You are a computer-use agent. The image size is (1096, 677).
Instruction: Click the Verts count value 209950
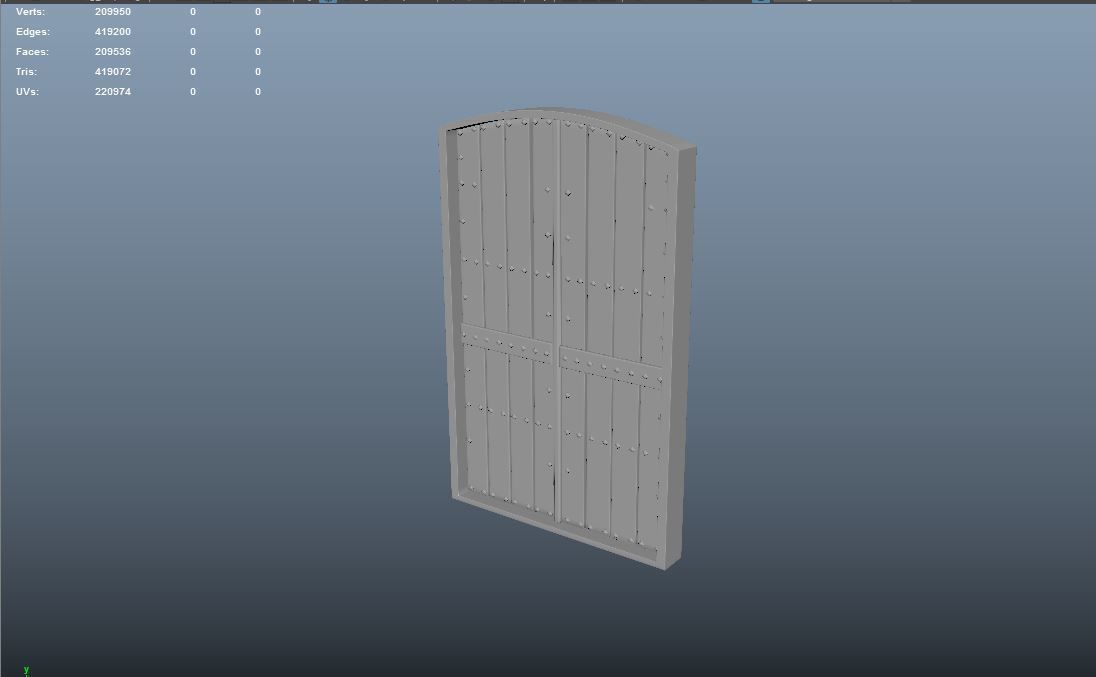[x=113, y=12]
